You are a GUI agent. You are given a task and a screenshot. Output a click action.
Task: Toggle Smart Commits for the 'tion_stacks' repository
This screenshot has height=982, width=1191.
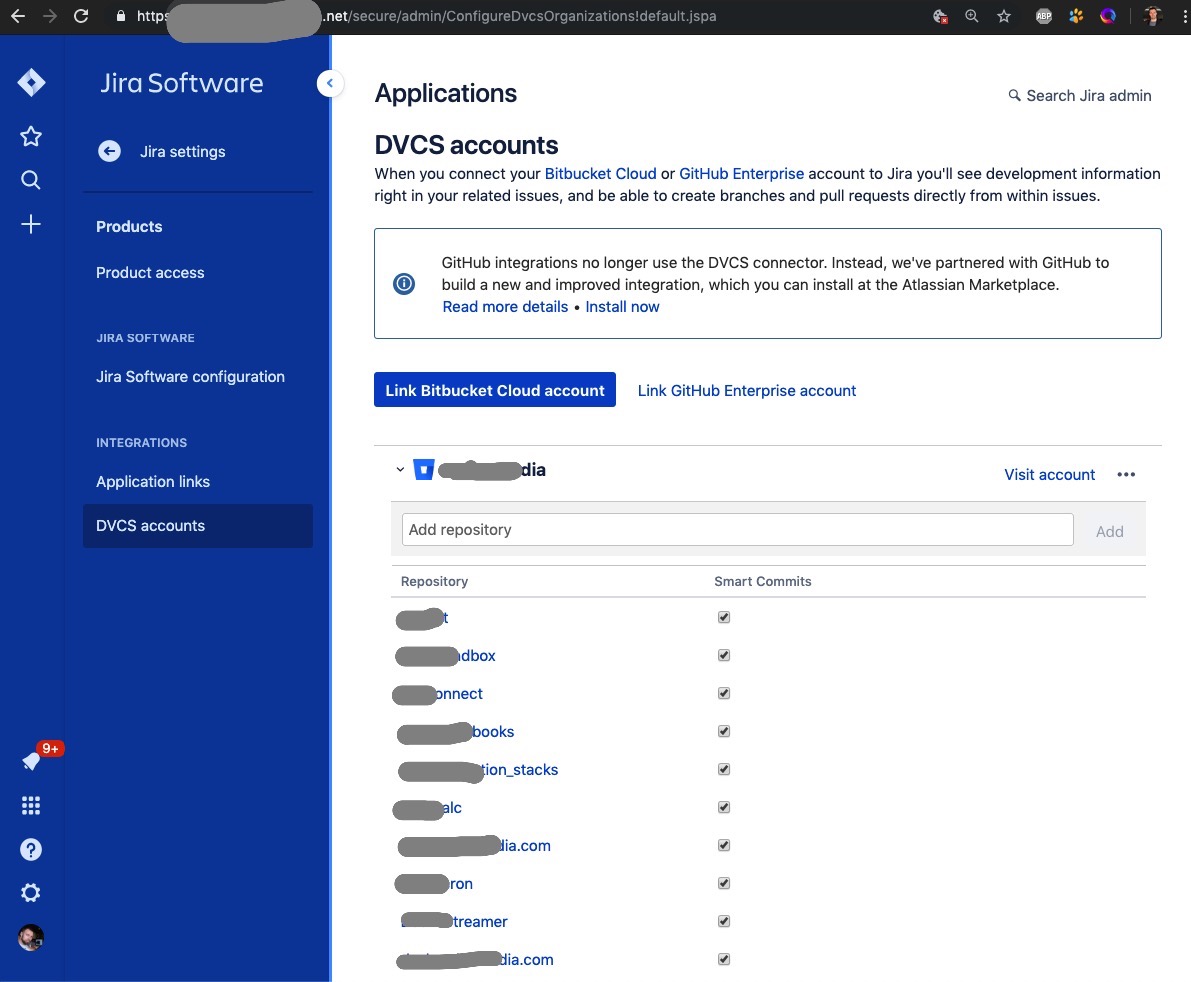(724, 769)
